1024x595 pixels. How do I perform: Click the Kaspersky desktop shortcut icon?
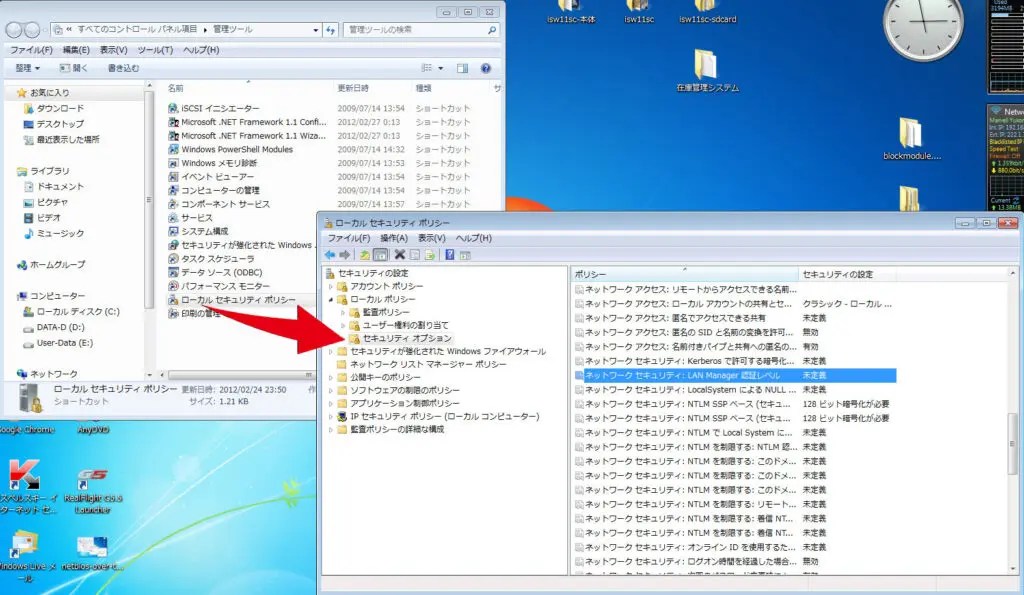click(x=25, y=487)
